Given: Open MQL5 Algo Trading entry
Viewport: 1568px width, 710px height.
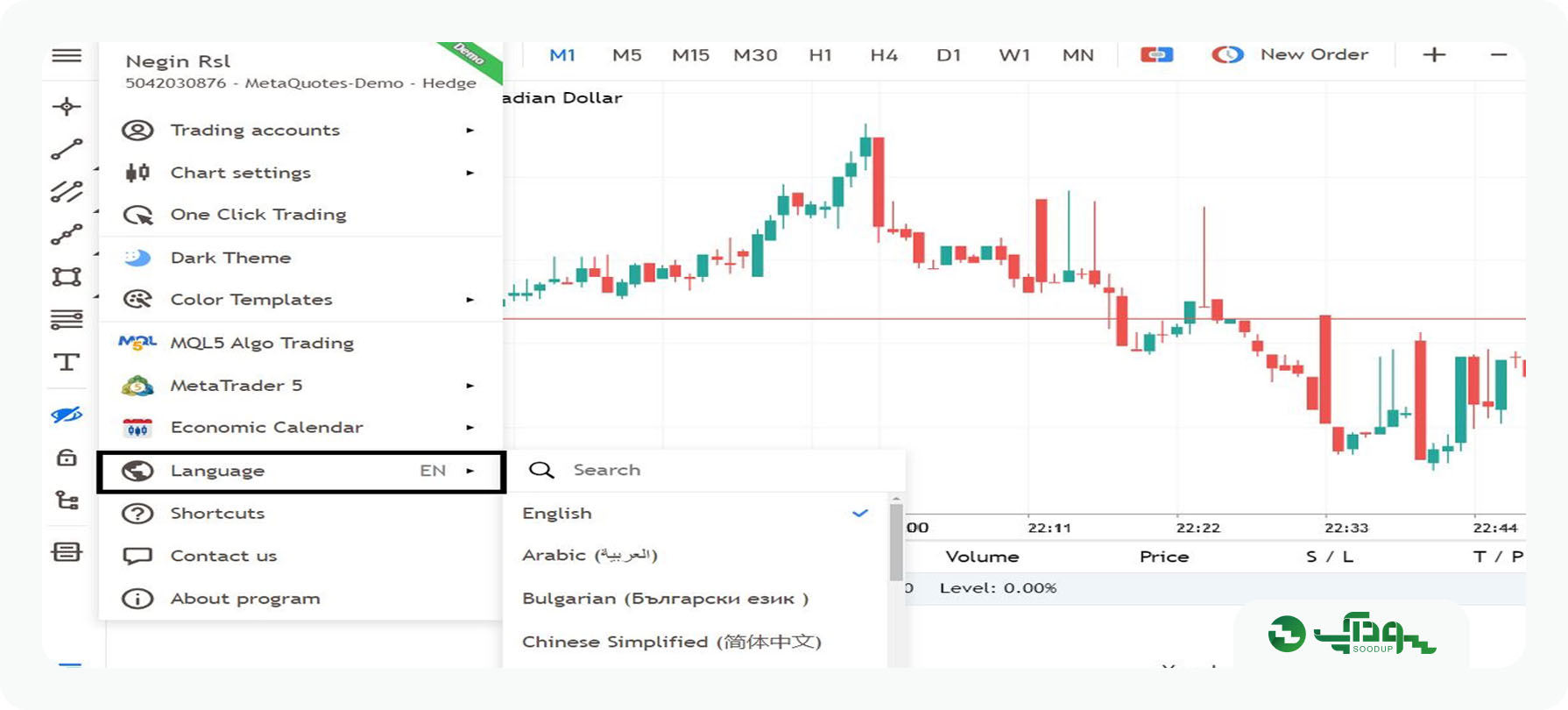Looking at the screenshot, I should (300, 343).
